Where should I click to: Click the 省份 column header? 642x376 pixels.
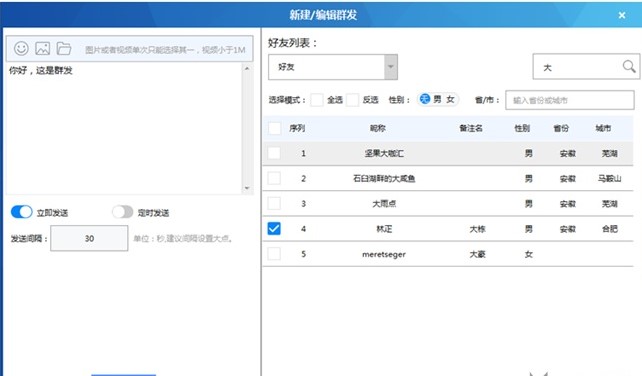[x=561, y=128]
